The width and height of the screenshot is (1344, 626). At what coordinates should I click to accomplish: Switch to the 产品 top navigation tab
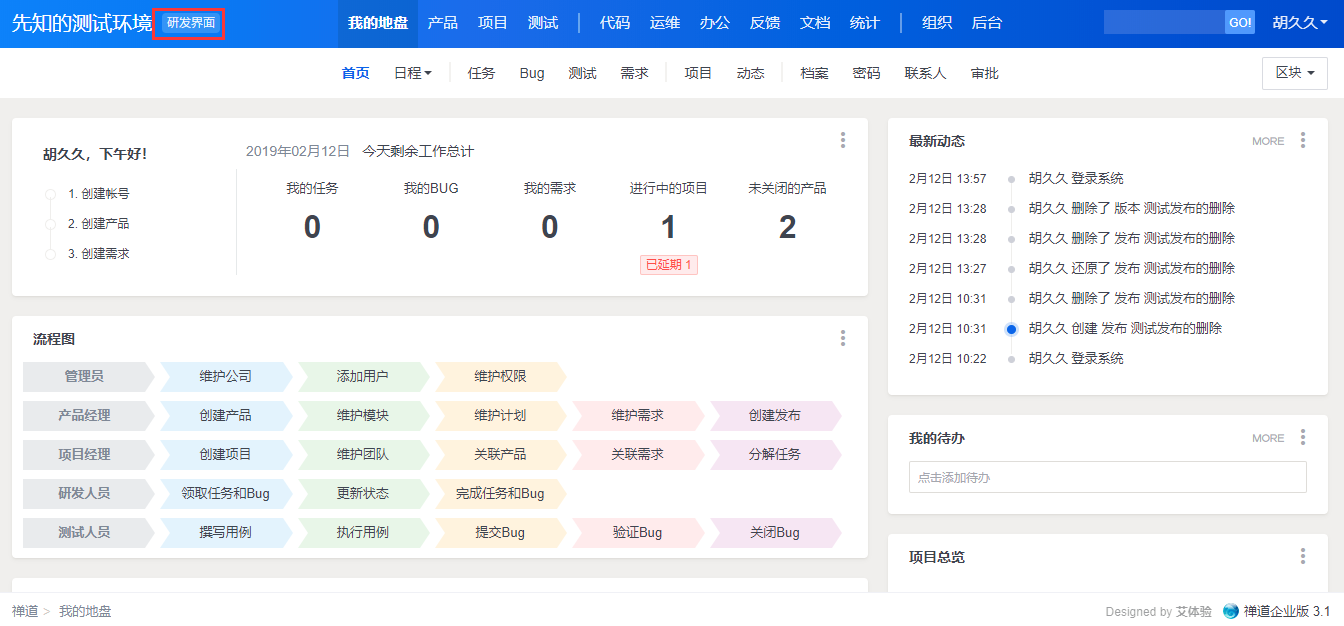click(x=443, y=23)
